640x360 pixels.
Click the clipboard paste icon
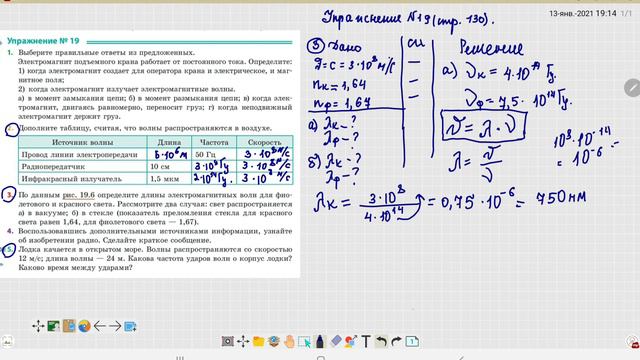pos(69,326)
